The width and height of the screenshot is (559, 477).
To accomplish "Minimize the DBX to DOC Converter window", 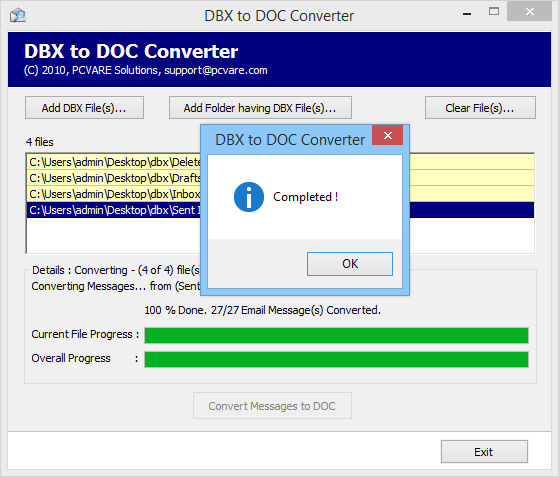I will tap(467, 14).
